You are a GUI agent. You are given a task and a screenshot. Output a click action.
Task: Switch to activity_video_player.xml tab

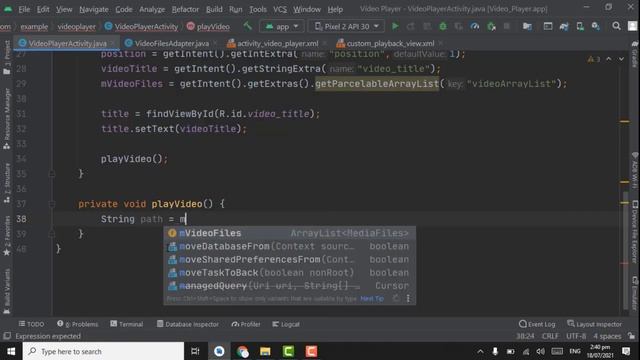tap(278, 43)
